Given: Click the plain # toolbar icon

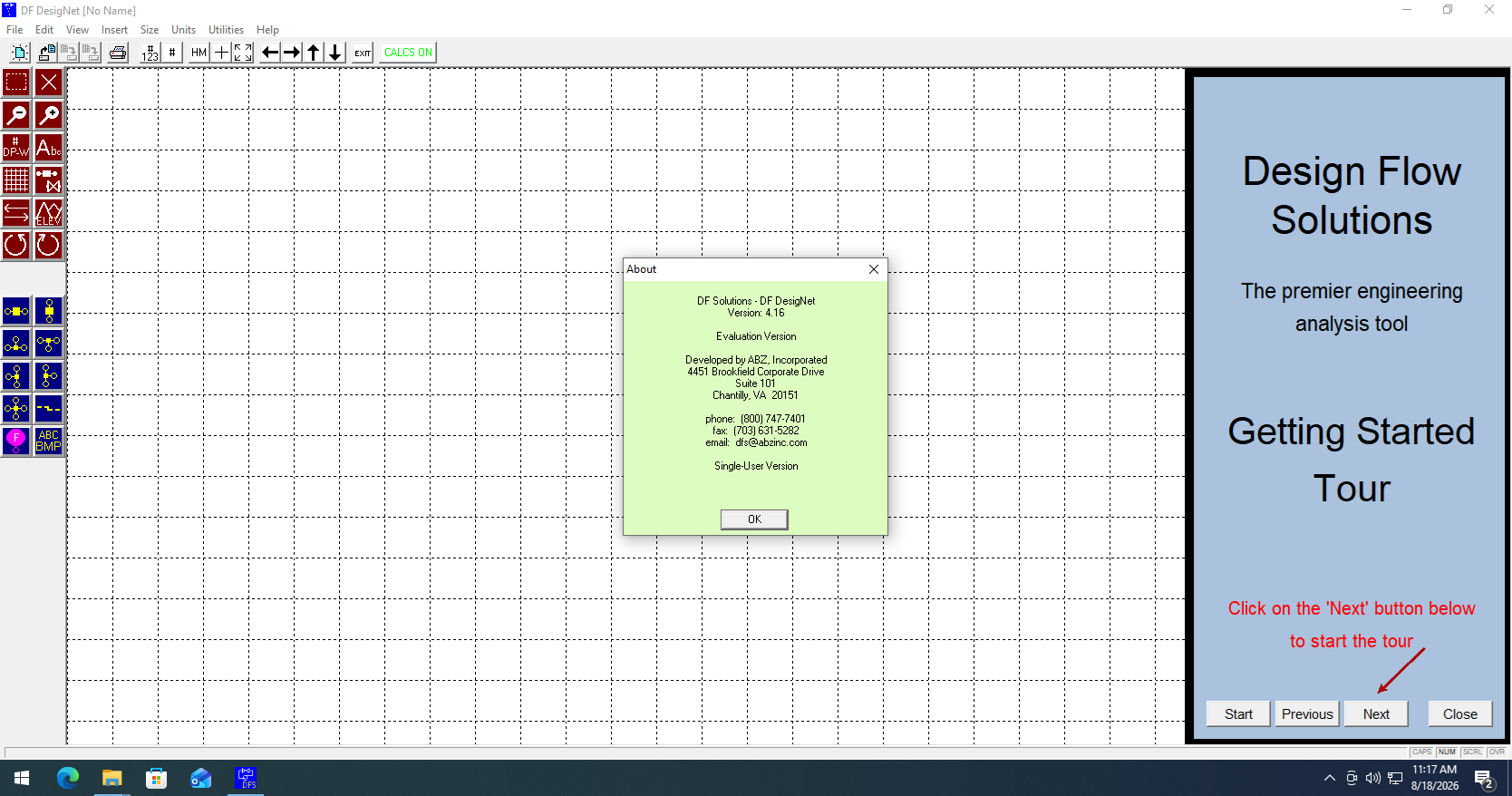Looking at the screenshot, I should point(172,53).
